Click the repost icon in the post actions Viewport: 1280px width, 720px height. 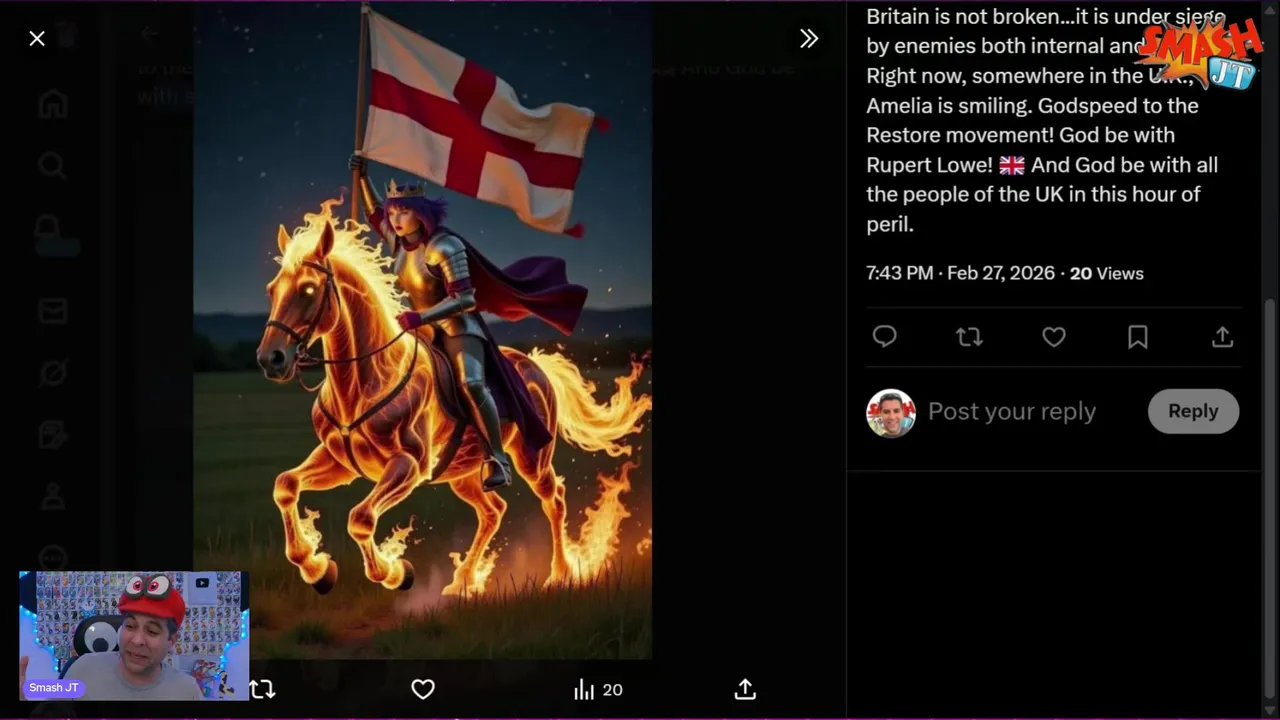(x=969, y=337)
